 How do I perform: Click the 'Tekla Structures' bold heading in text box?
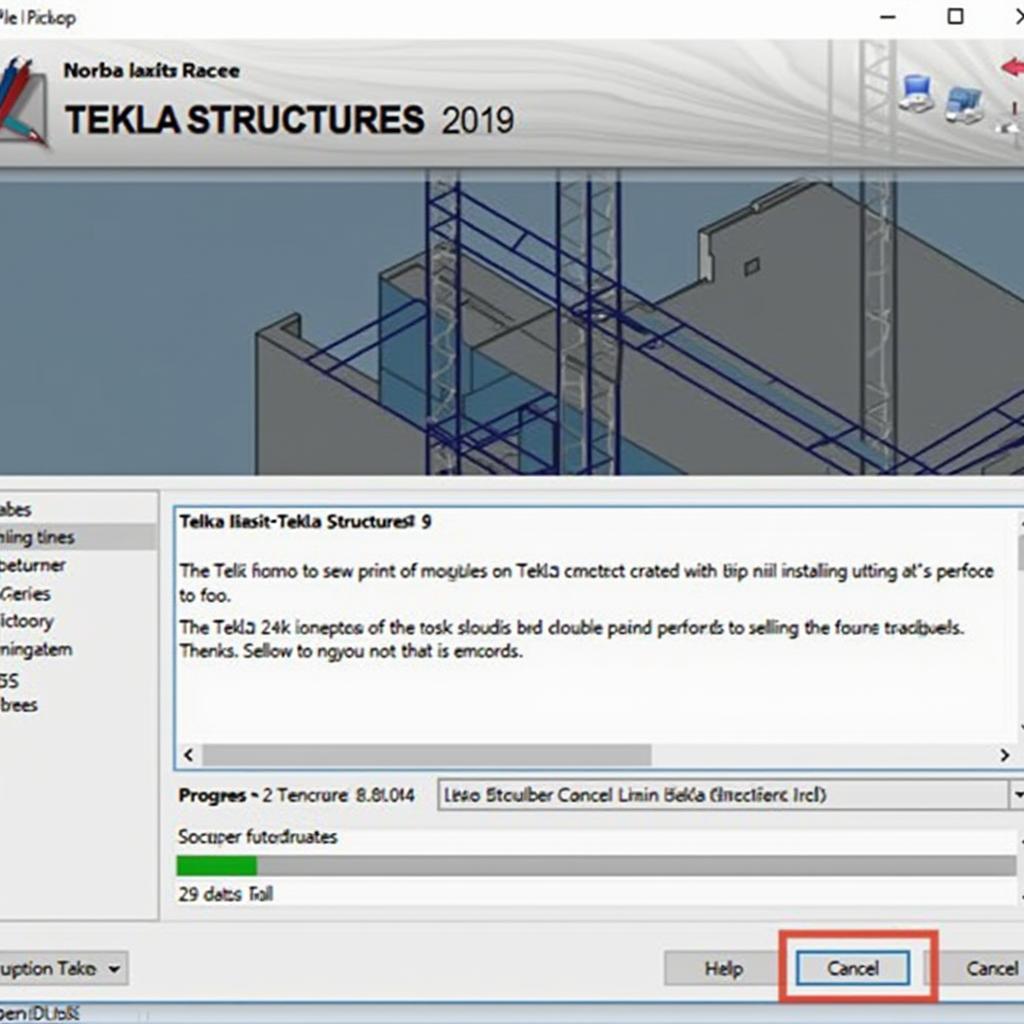tap(306, 521)
